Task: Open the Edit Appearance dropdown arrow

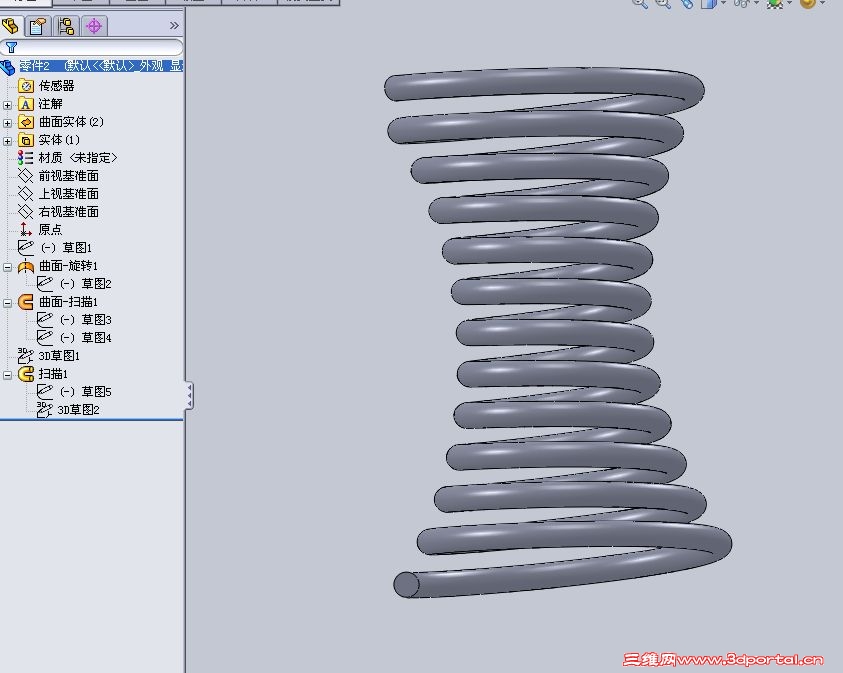Action: 789,3
